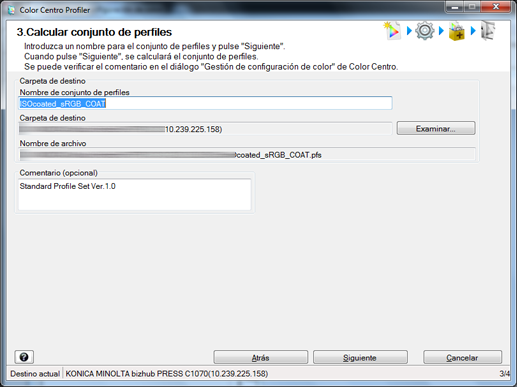517x387 pixels.
Task: Go back with the Atrás button
Action: tap(260, 357)
